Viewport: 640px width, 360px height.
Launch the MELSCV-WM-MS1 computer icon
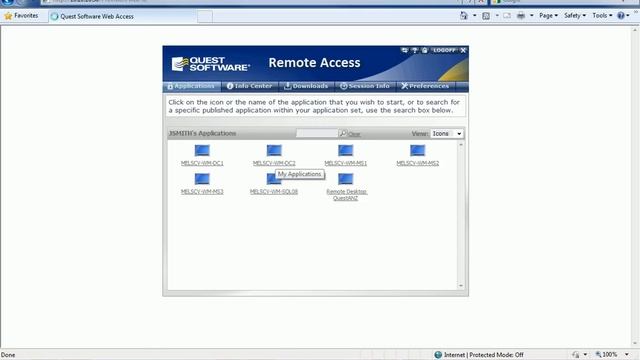point(346,151)
